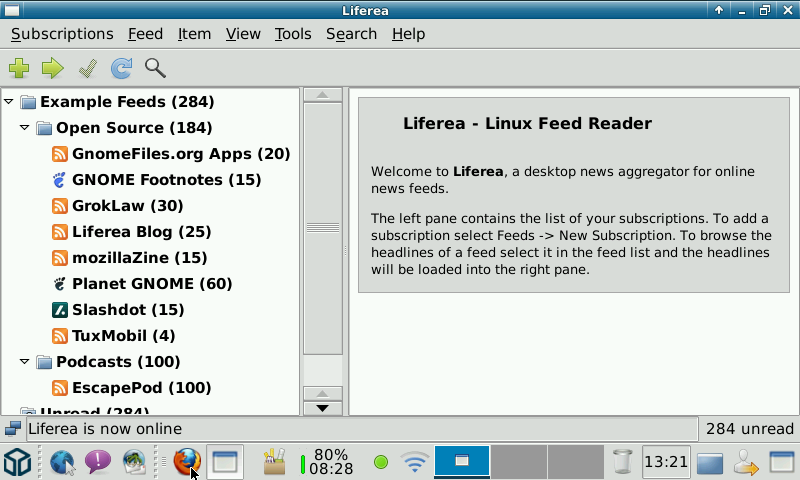The height and width of the screenshot is (480, 800).
Task: Click the Slashdot feed icon
Action: click(60, 310)
